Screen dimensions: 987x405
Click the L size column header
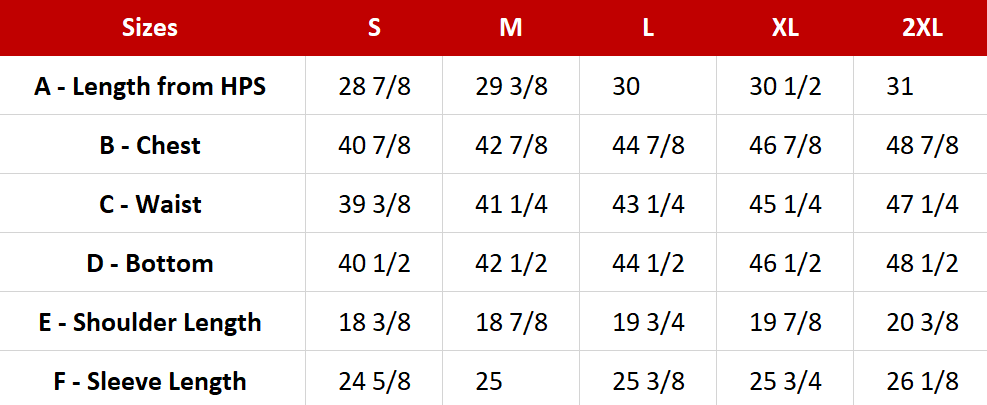tap(648, 27)
